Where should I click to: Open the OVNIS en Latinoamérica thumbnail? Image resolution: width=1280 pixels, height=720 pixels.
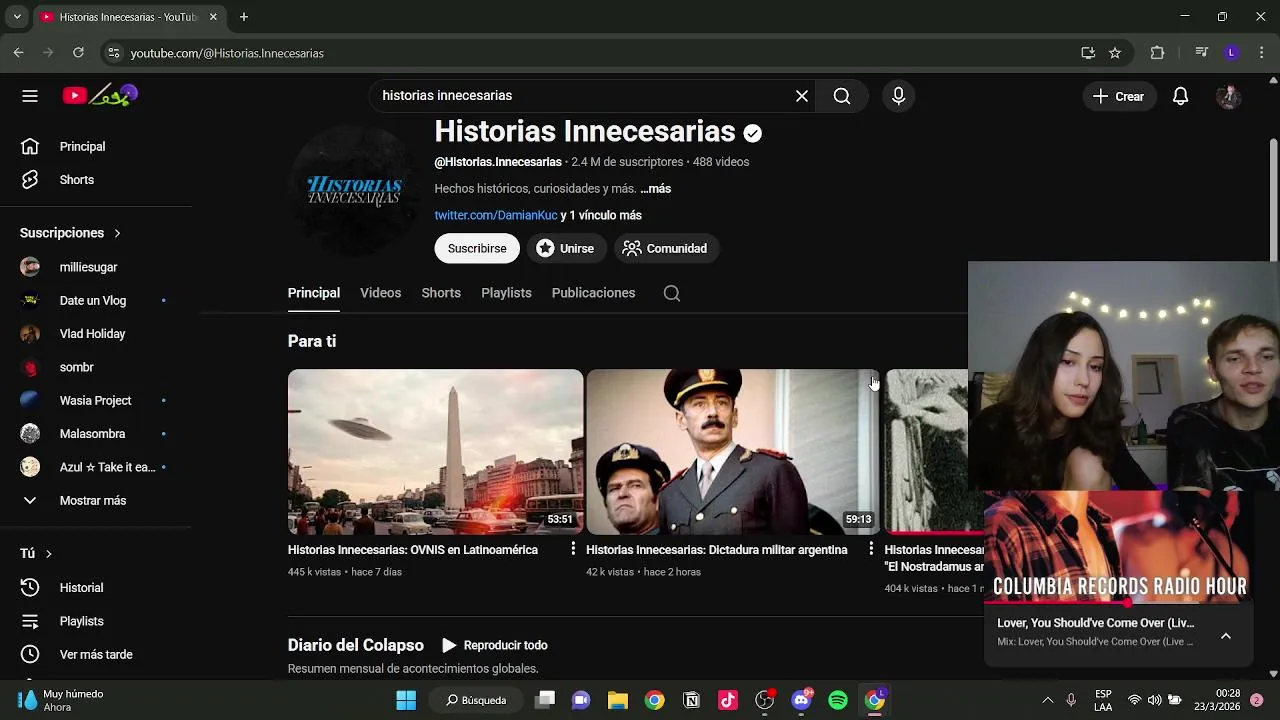pyautogui.click(x=435, y=452)
